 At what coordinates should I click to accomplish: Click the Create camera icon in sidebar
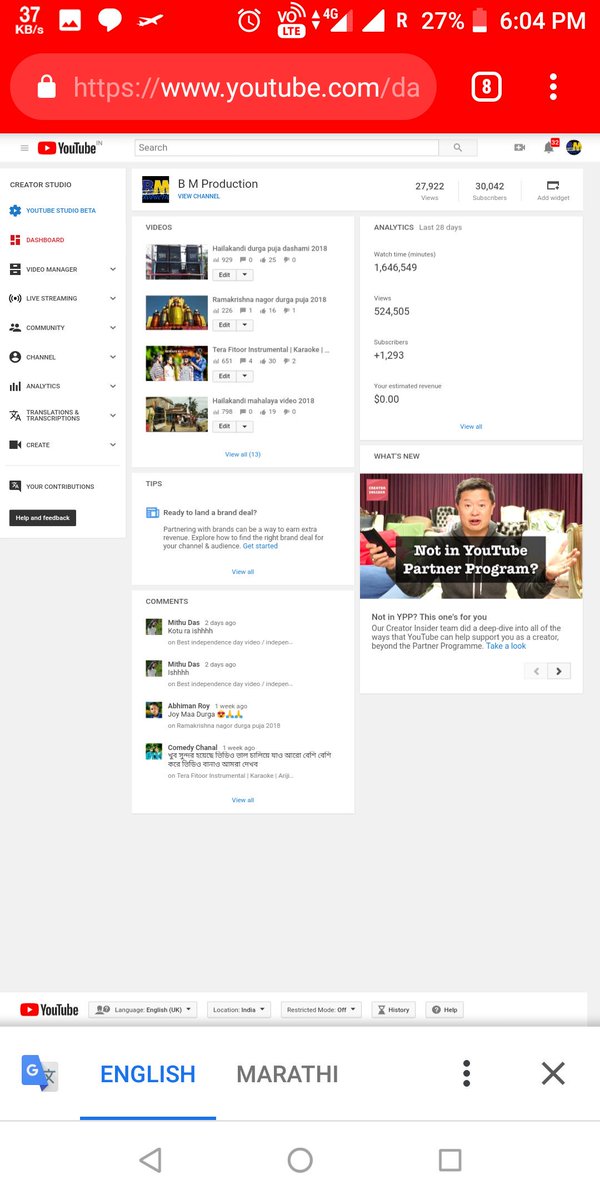[15, 445]
